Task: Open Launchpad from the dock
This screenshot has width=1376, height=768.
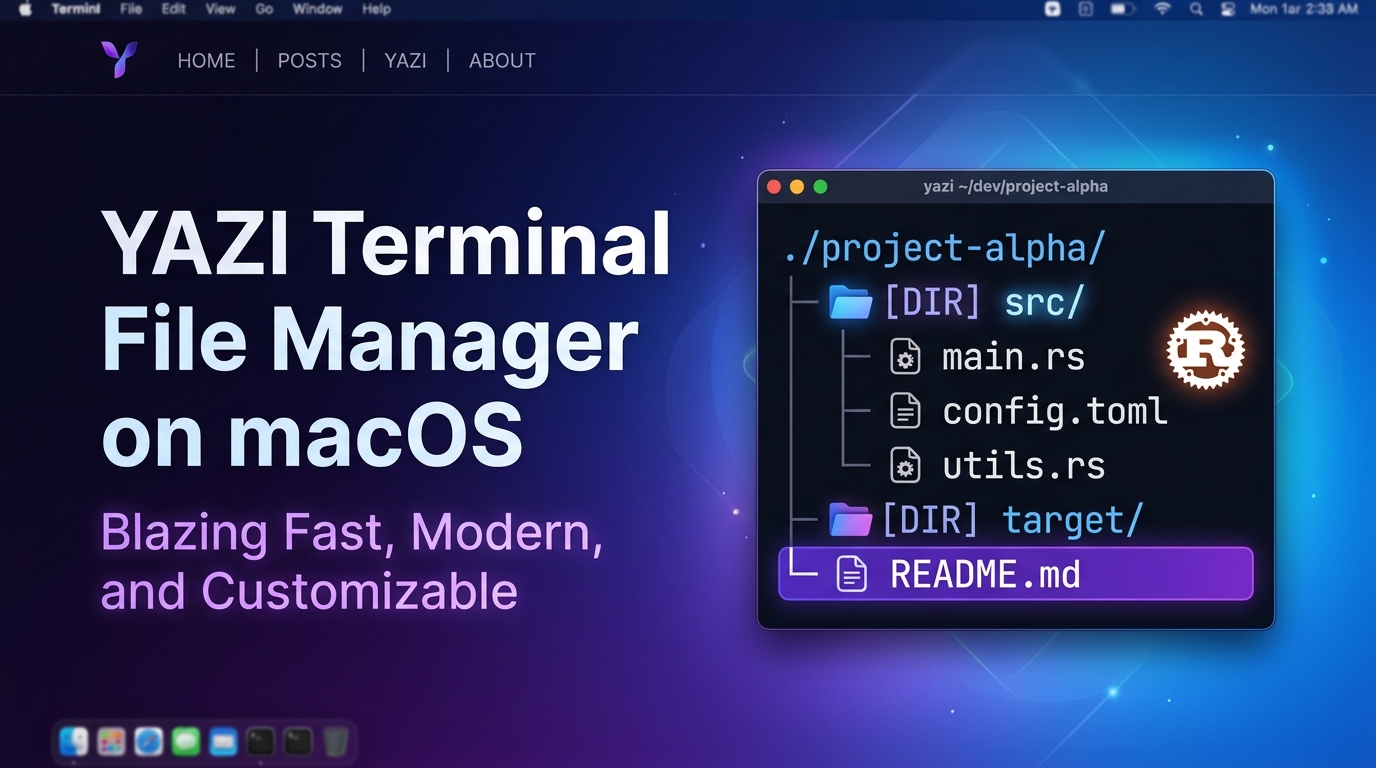Action: coord(111,742)
